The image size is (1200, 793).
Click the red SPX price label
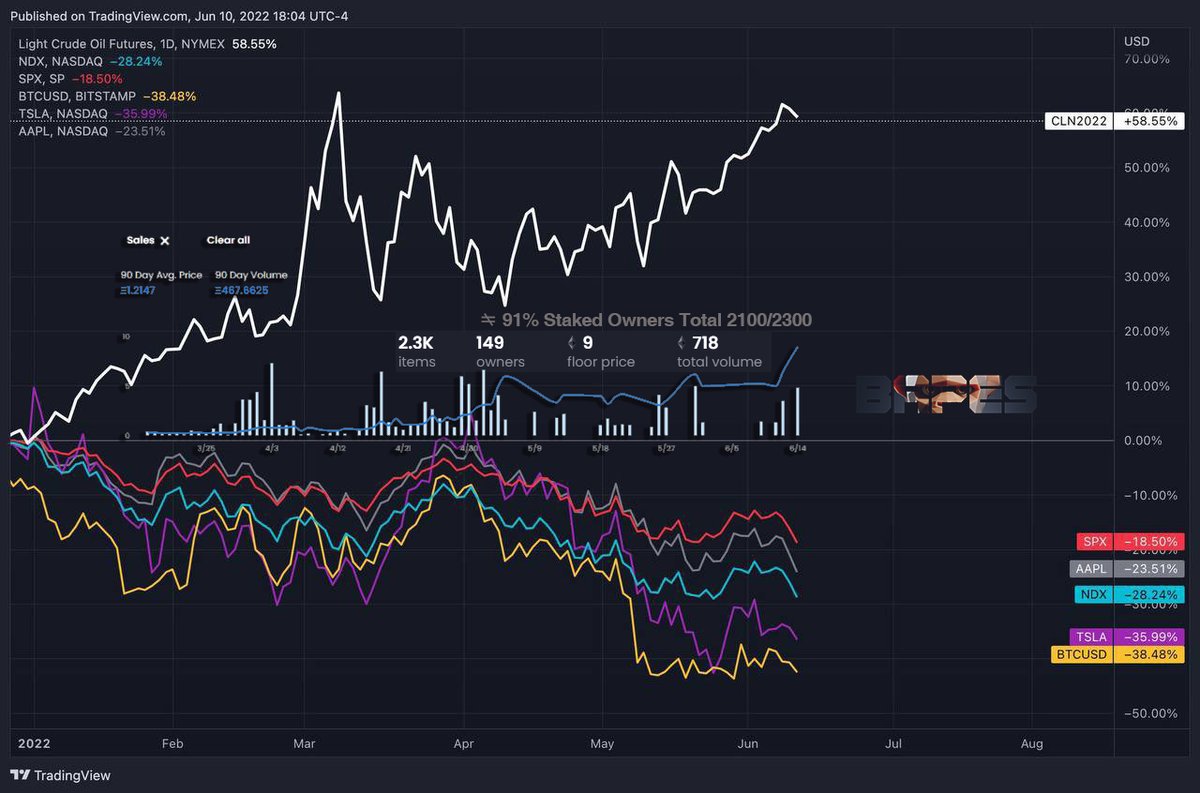(1129, 541)
